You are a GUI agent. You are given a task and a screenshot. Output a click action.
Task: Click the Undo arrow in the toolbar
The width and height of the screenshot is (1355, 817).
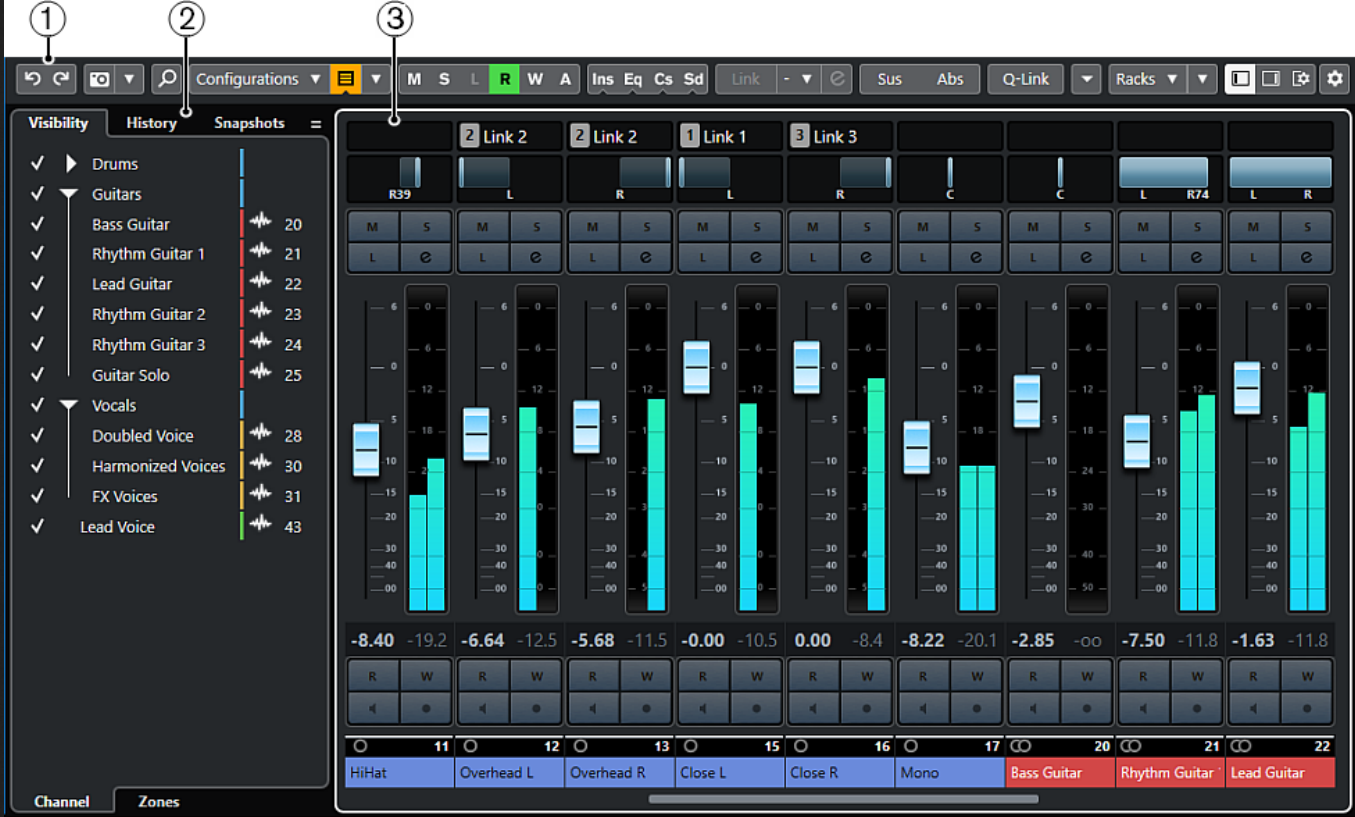(33, 79)
